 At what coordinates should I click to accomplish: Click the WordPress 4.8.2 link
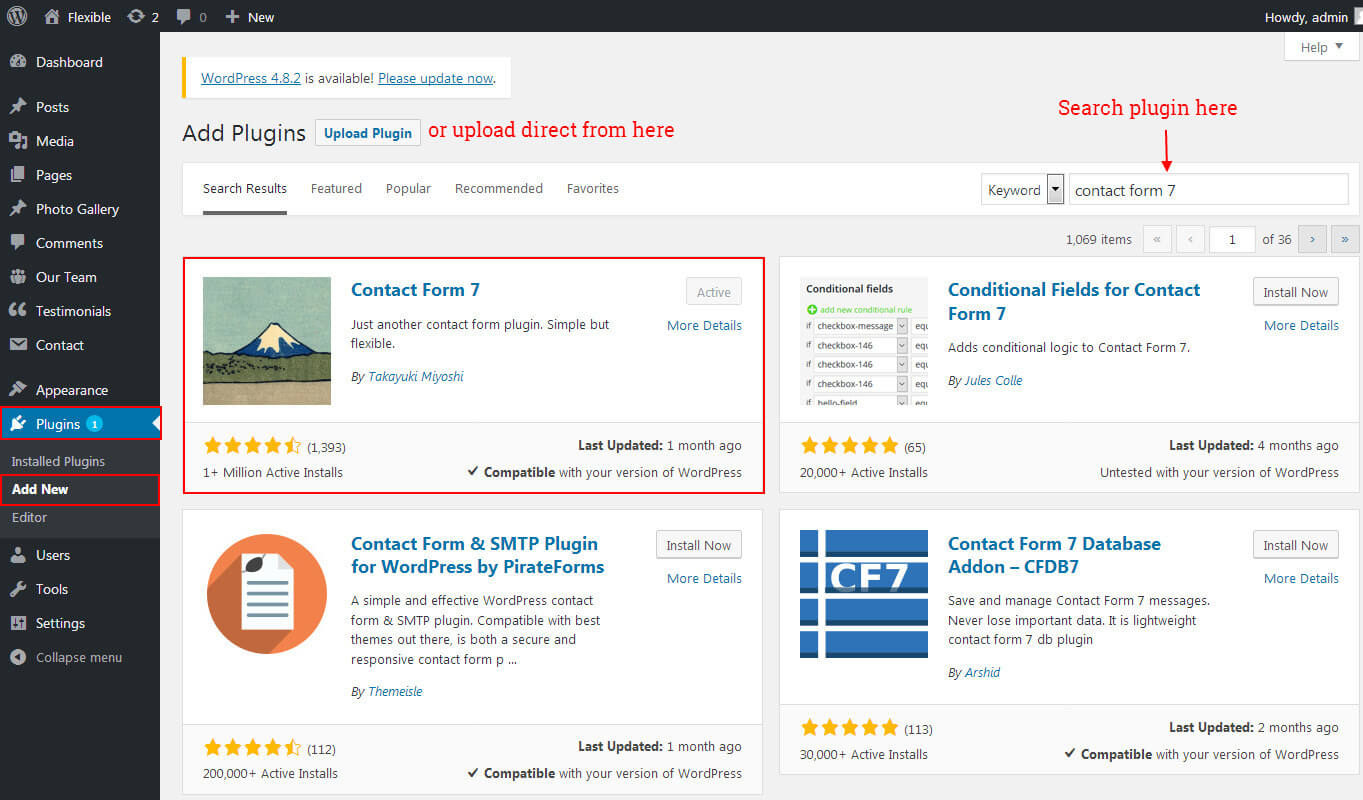click(251, 78)
